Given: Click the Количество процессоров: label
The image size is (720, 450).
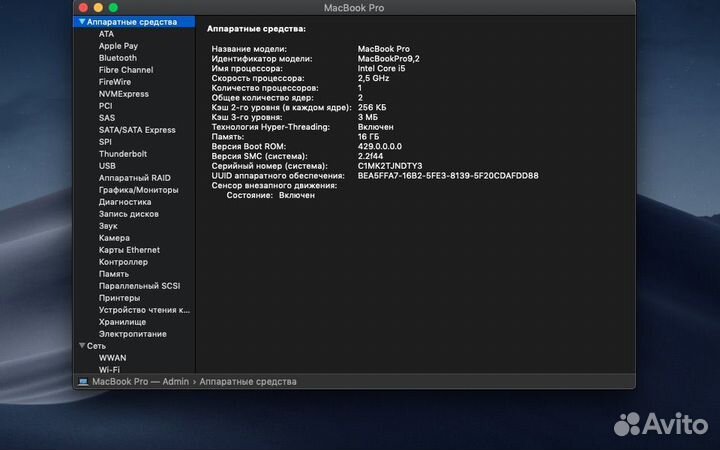Looking at the screenshot, I should pyautogui.click(x=264, y=88).
